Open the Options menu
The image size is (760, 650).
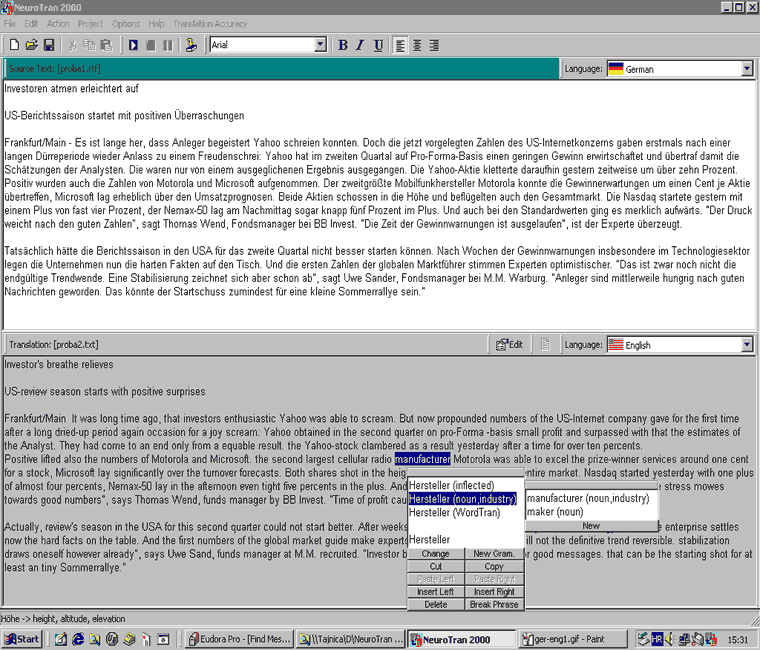click(126, 24)
